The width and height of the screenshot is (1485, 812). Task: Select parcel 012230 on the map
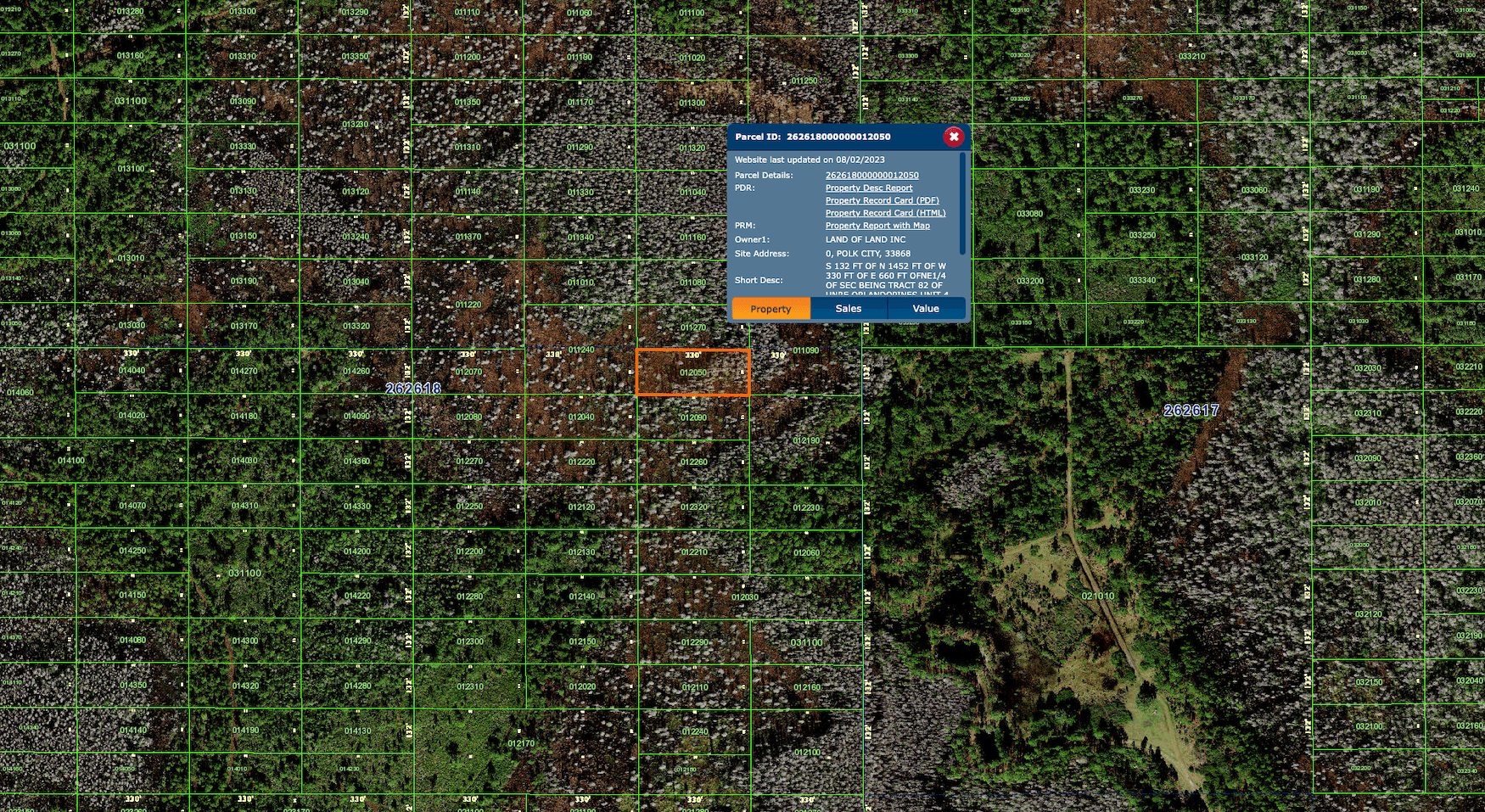806,507
